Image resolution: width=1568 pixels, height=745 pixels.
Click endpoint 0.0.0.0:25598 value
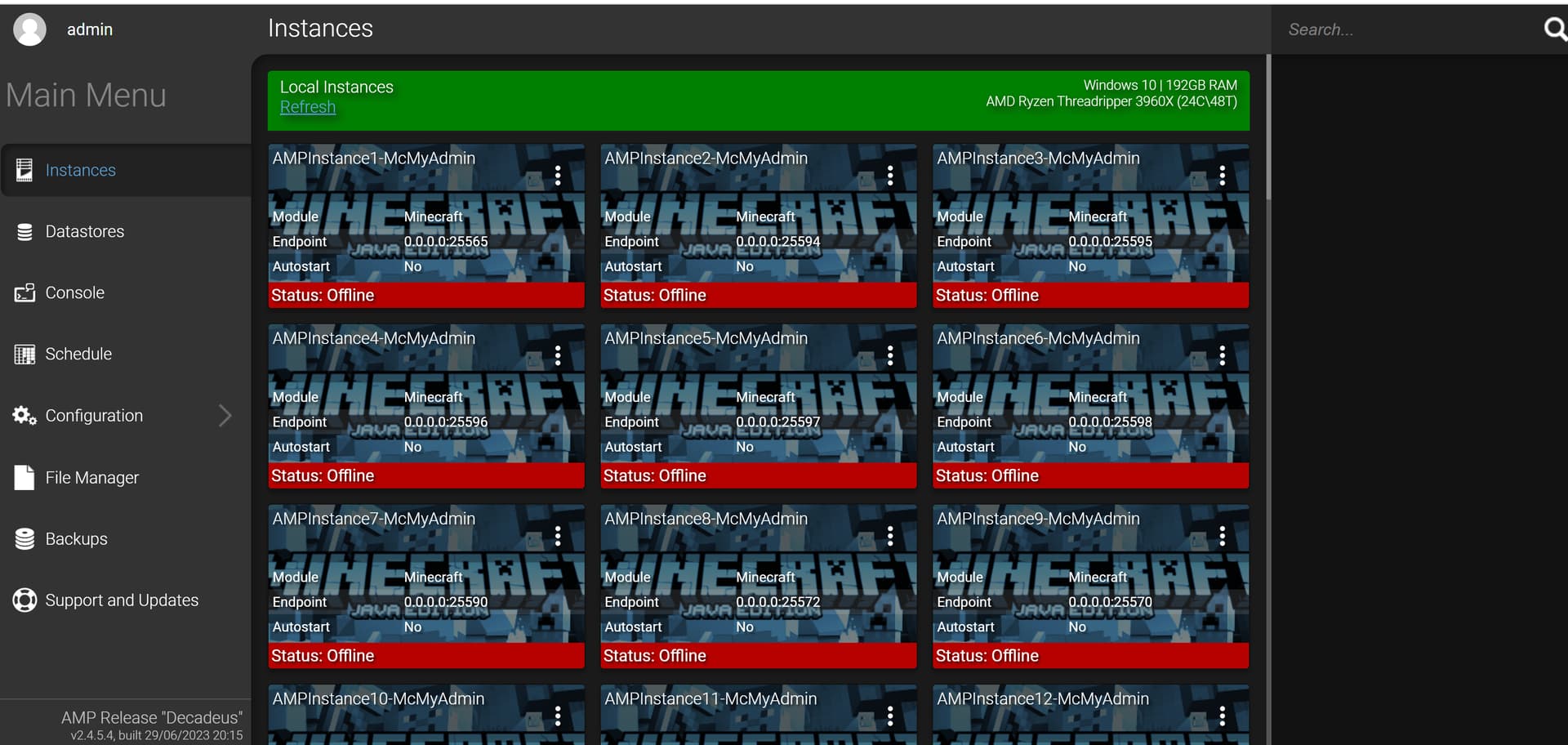(x=1111, y=422)
